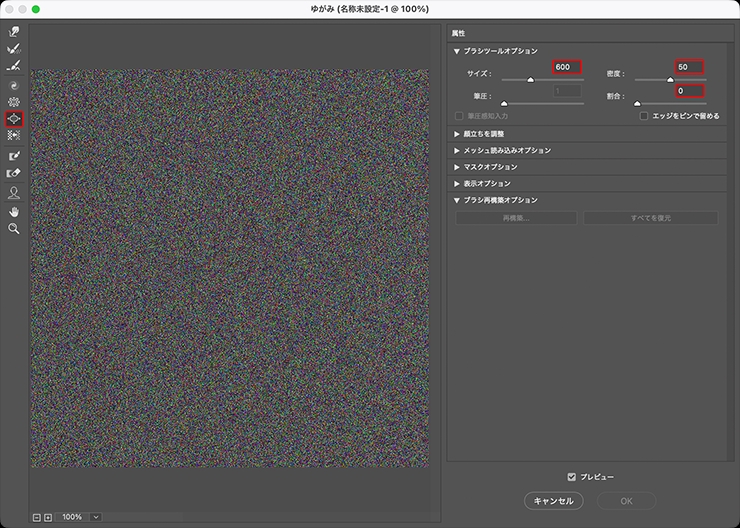Viewport: 740px width, 528px height.
Task: Select the Forward Warp tool
Action: click(14, 32)
